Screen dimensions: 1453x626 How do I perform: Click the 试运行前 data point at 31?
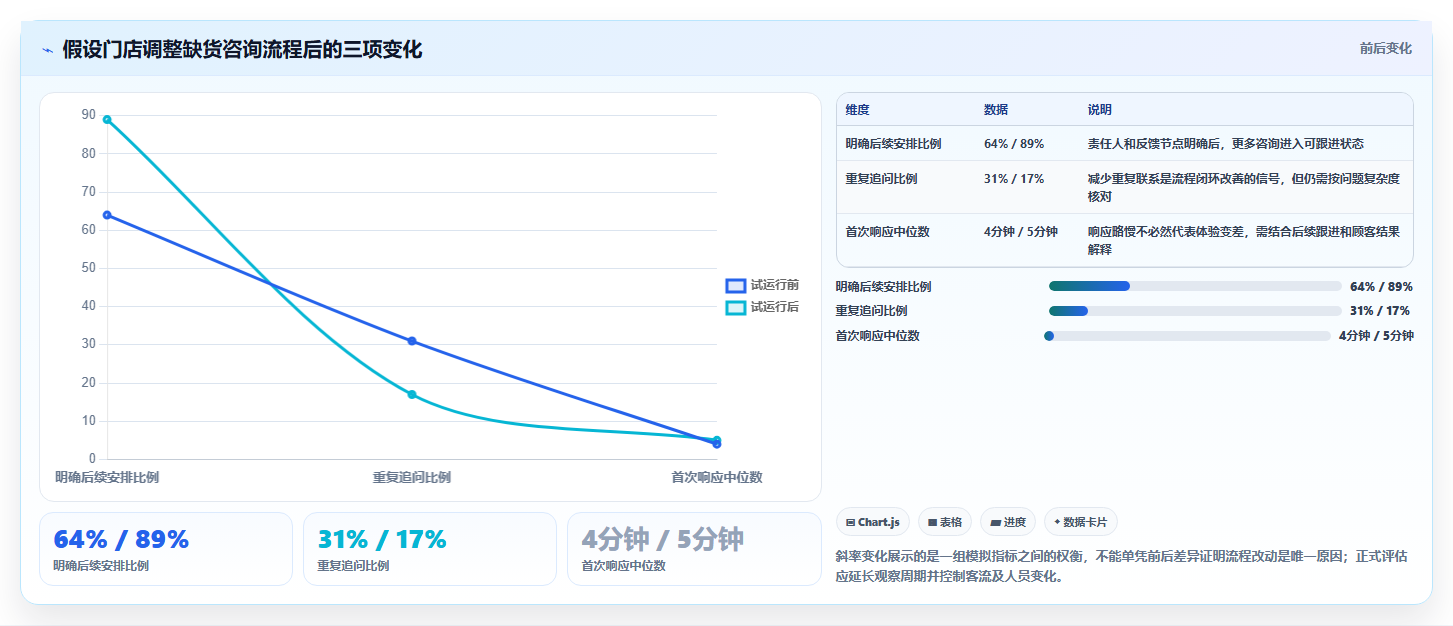click(x=412, y=341)
